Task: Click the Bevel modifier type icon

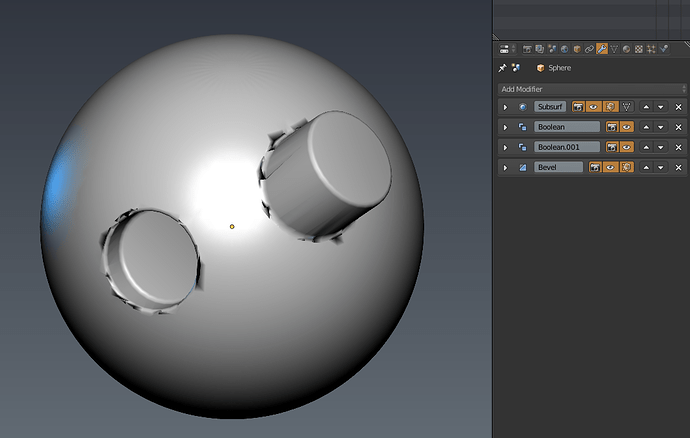Action: point(523,168)
